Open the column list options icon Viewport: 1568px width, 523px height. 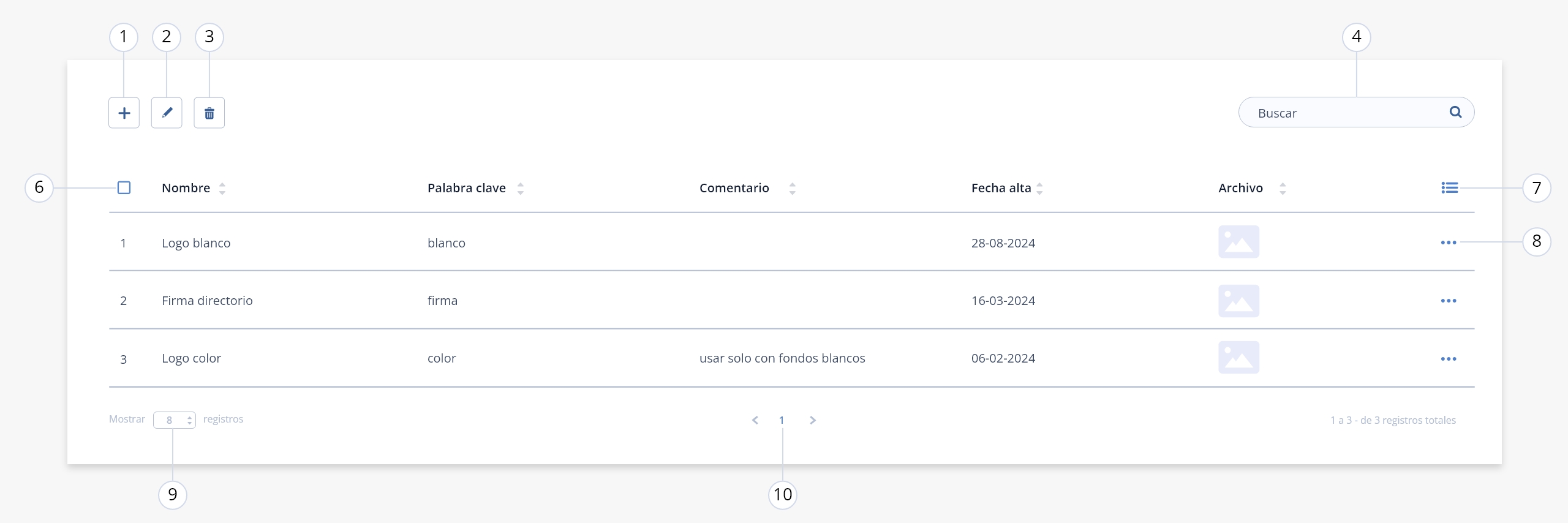1449,188
